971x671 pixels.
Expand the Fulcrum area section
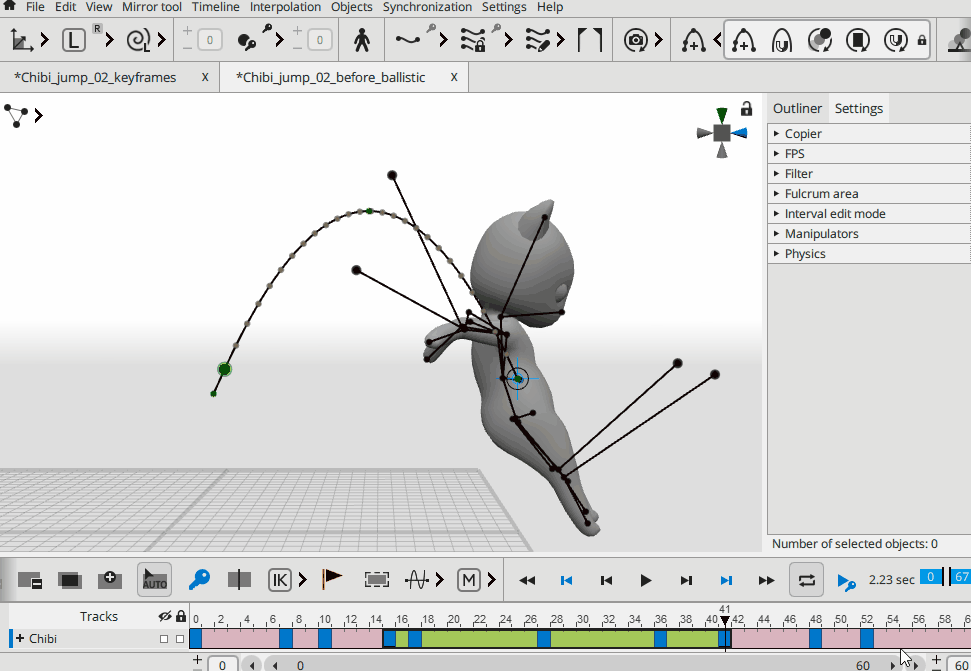tap(821, 194)
